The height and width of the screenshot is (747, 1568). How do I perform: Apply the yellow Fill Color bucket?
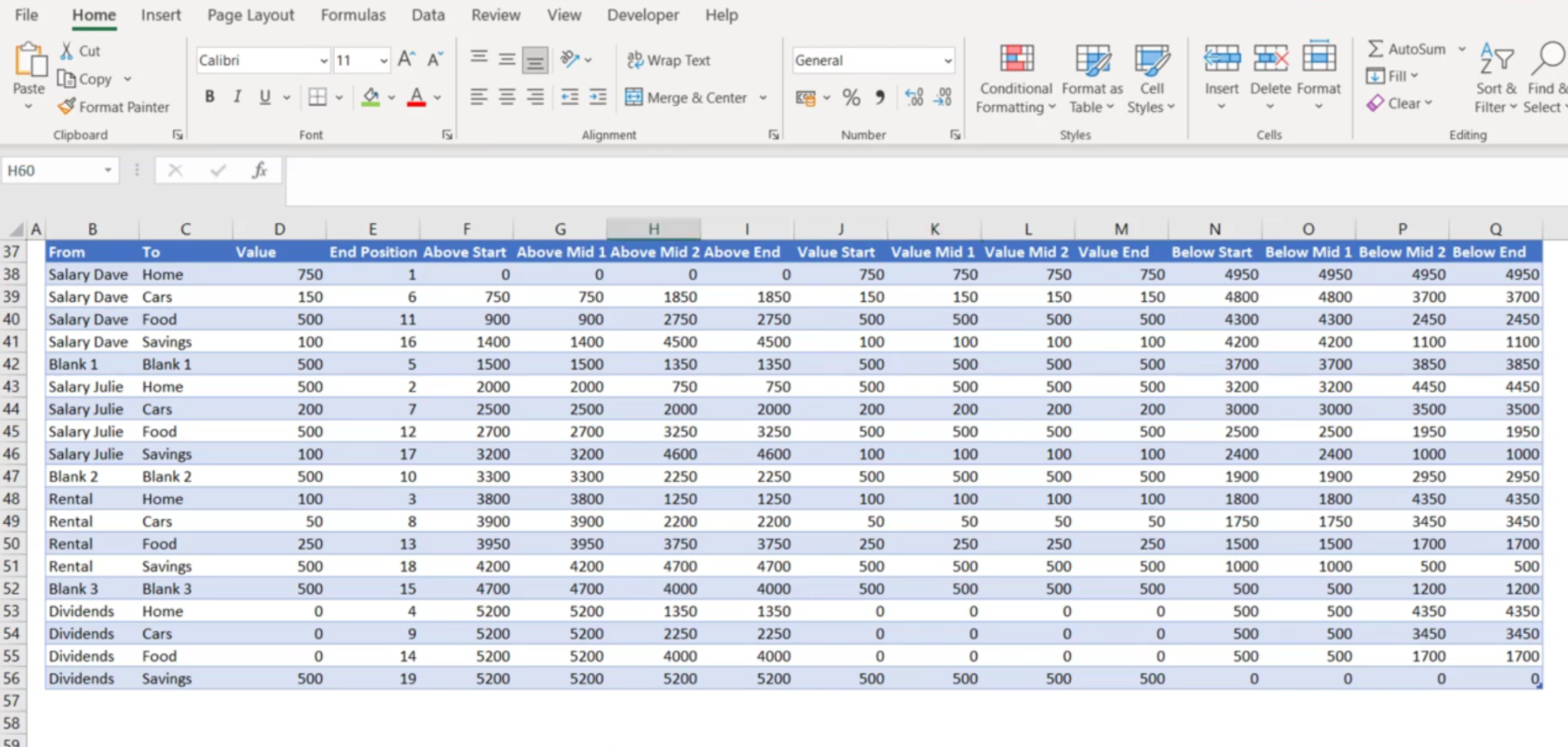371,97
